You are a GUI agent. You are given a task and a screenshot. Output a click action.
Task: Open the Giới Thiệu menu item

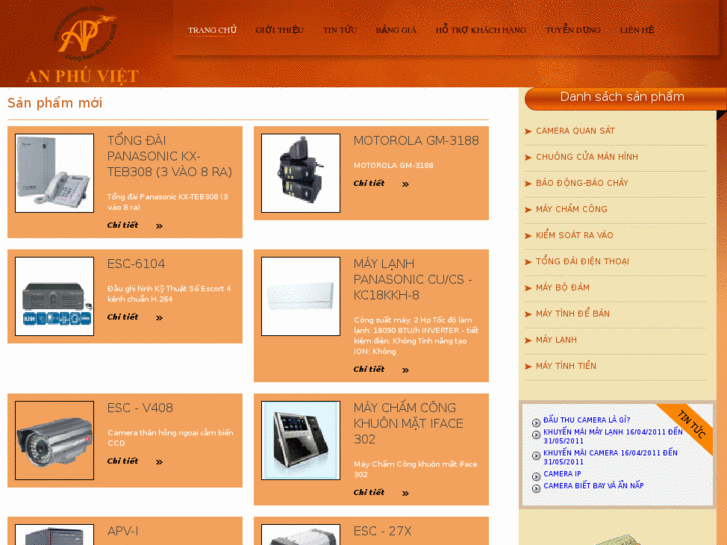pos(279,30)
